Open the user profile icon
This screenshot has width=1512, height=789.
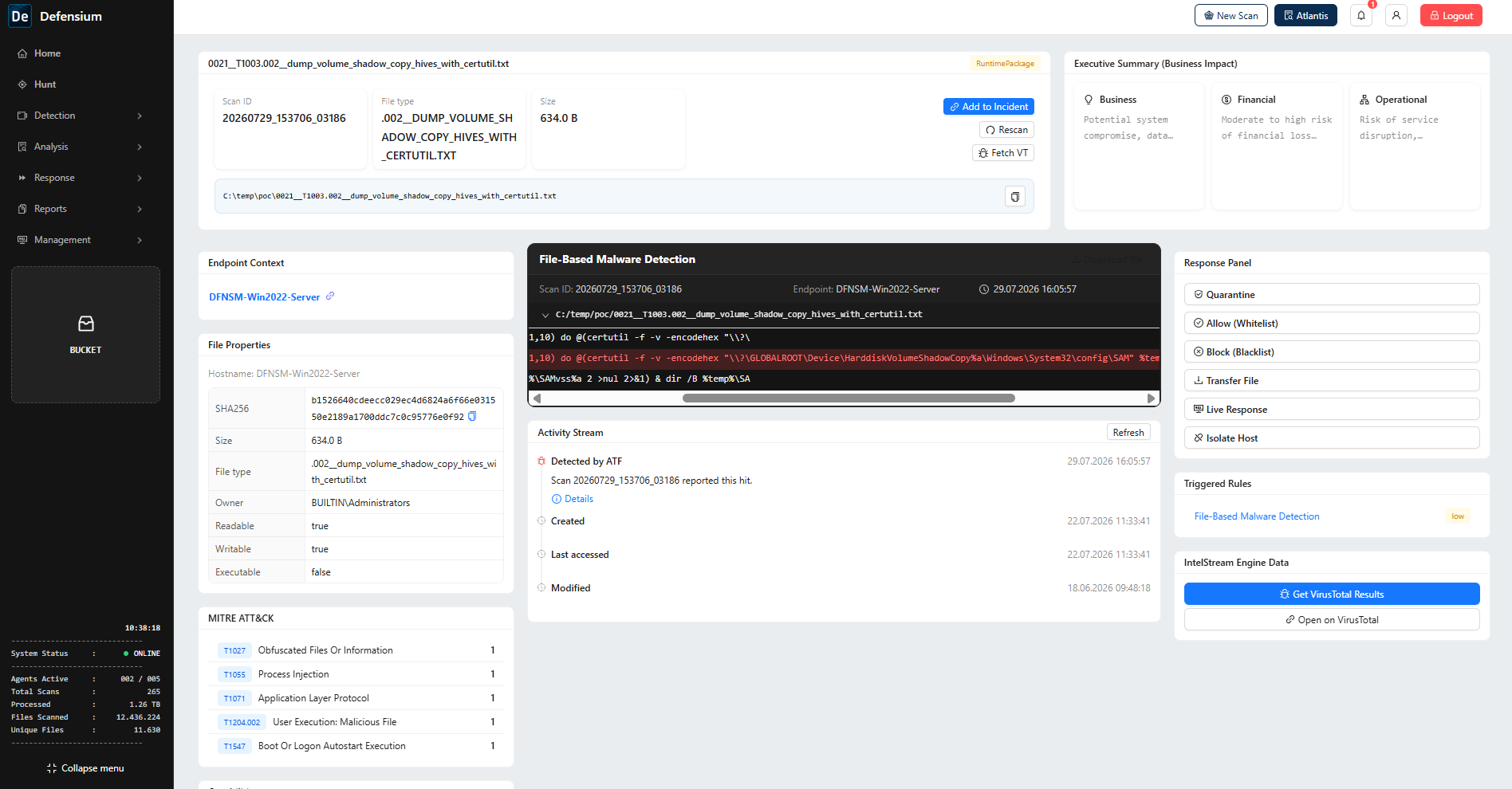point(1396,15)
